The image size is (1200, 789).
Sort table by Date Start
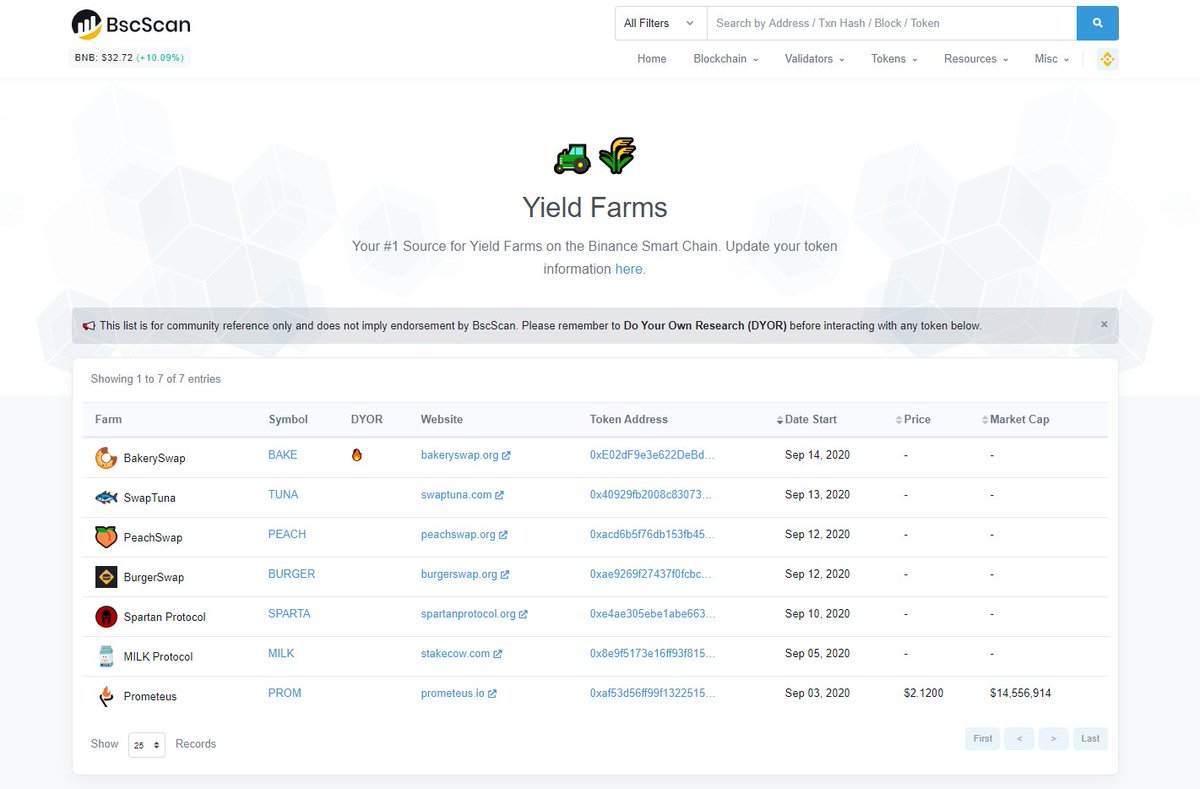click(807, 420)
